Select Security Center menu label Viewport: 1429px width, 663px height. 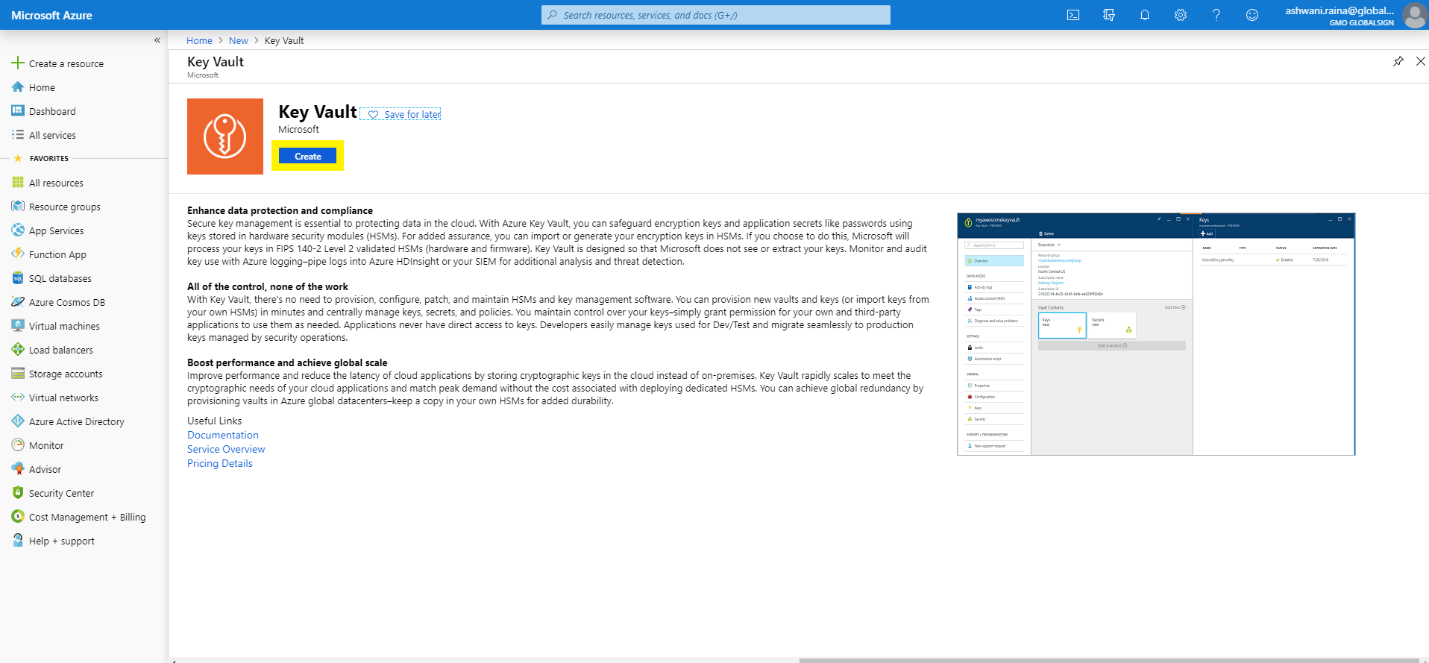click(x=61, y=493)
